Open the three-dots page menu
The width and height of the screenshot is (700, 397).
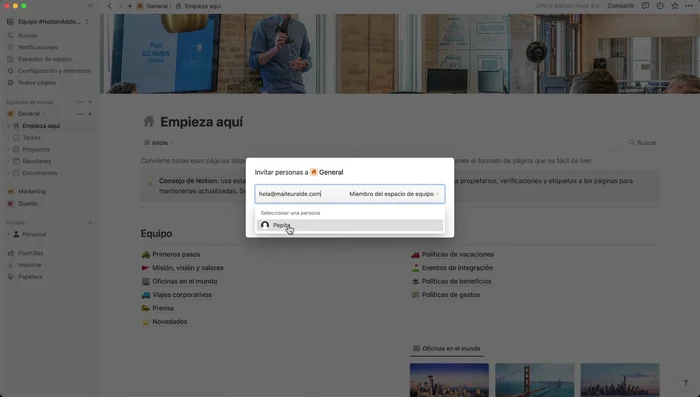tap(689, 6)
